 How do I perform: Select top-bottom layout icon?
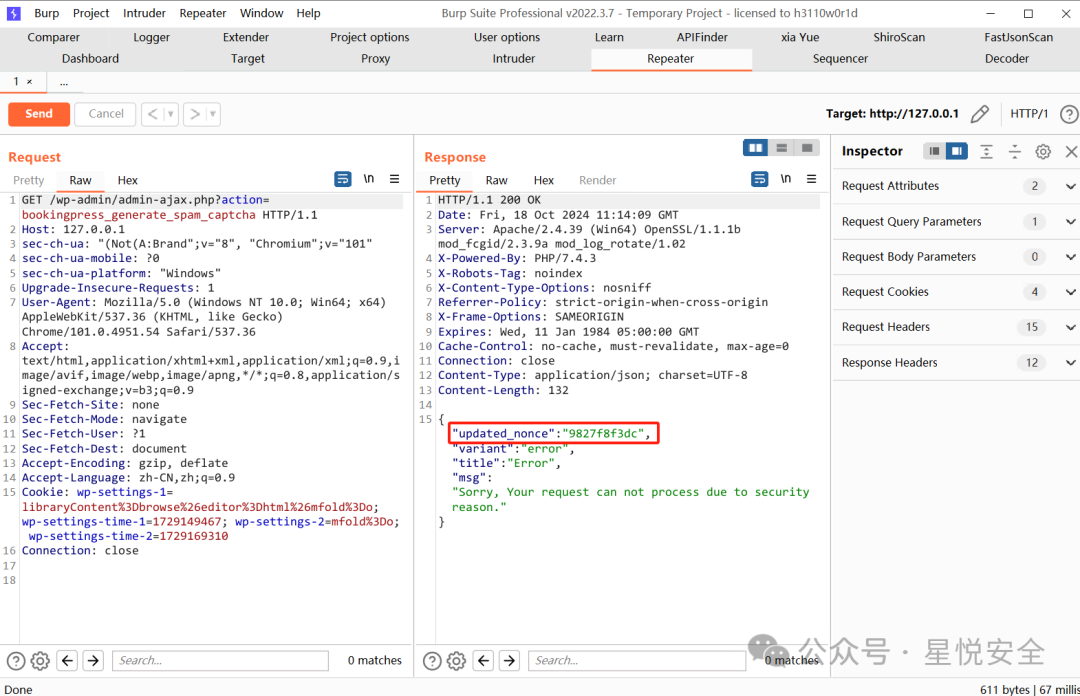pos(781,147)
